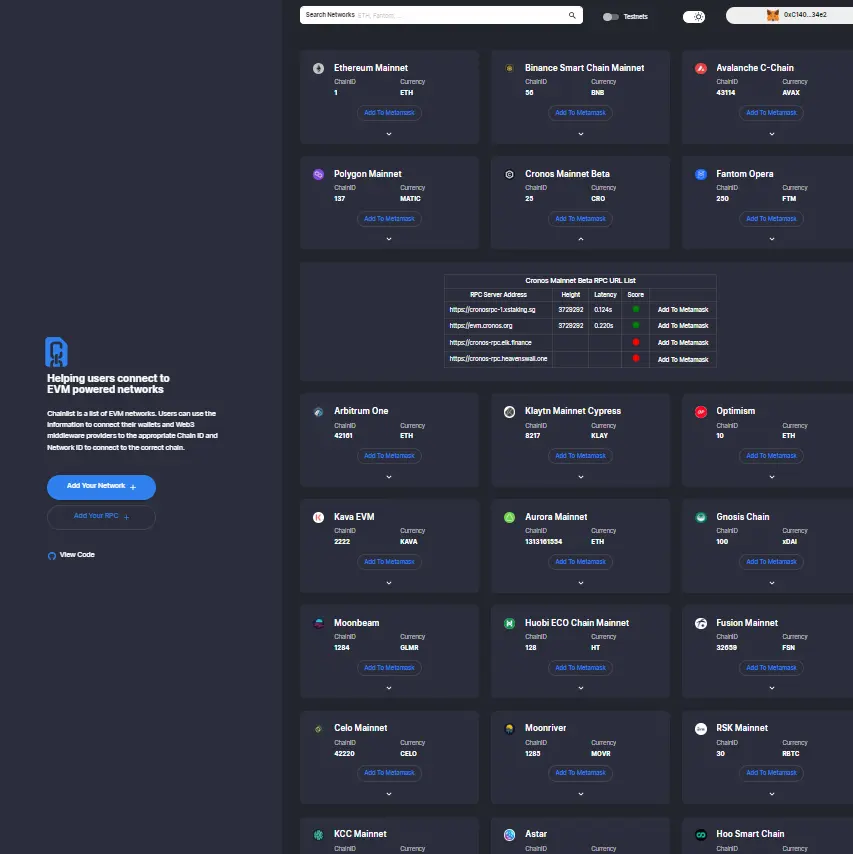Click the Klaytn Mainnet Cypress logo icon

pyautogui.click(x=509, y=412)
